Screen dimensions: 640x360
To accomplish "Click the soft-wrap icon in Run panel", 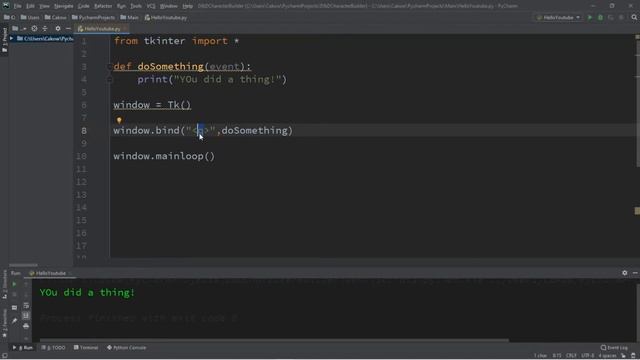I will pos(26,305).
